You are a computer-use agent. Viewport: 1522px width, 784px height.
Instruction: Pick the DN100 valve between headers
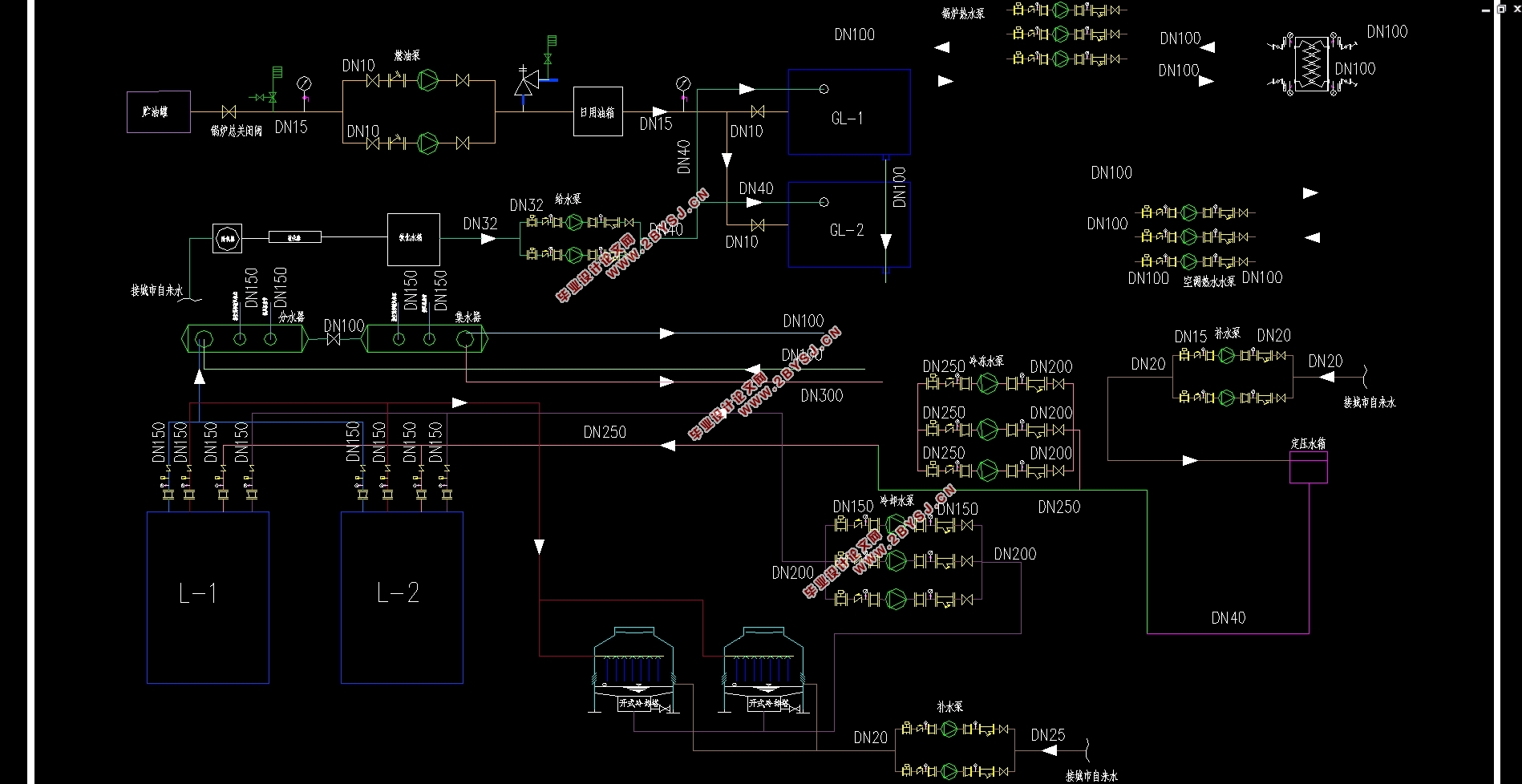pos(335,340)
